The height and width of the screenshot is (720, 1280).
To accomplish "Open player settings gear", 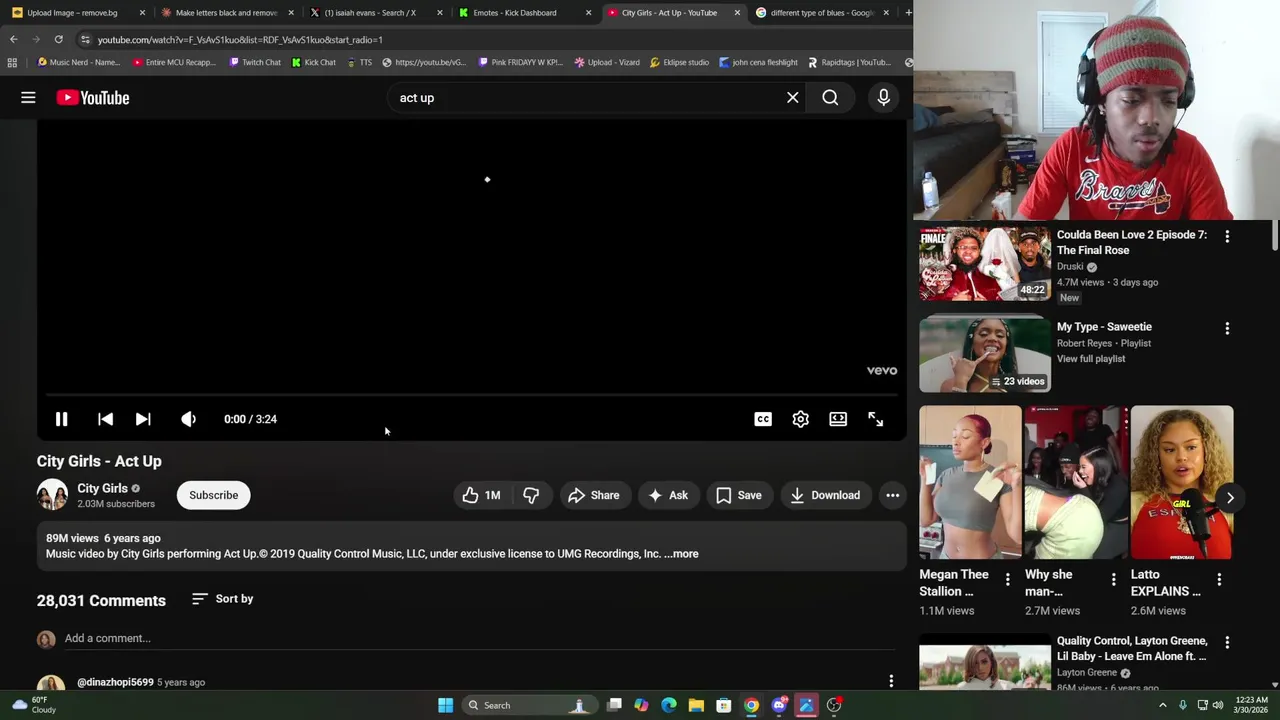I will [800, 419].
